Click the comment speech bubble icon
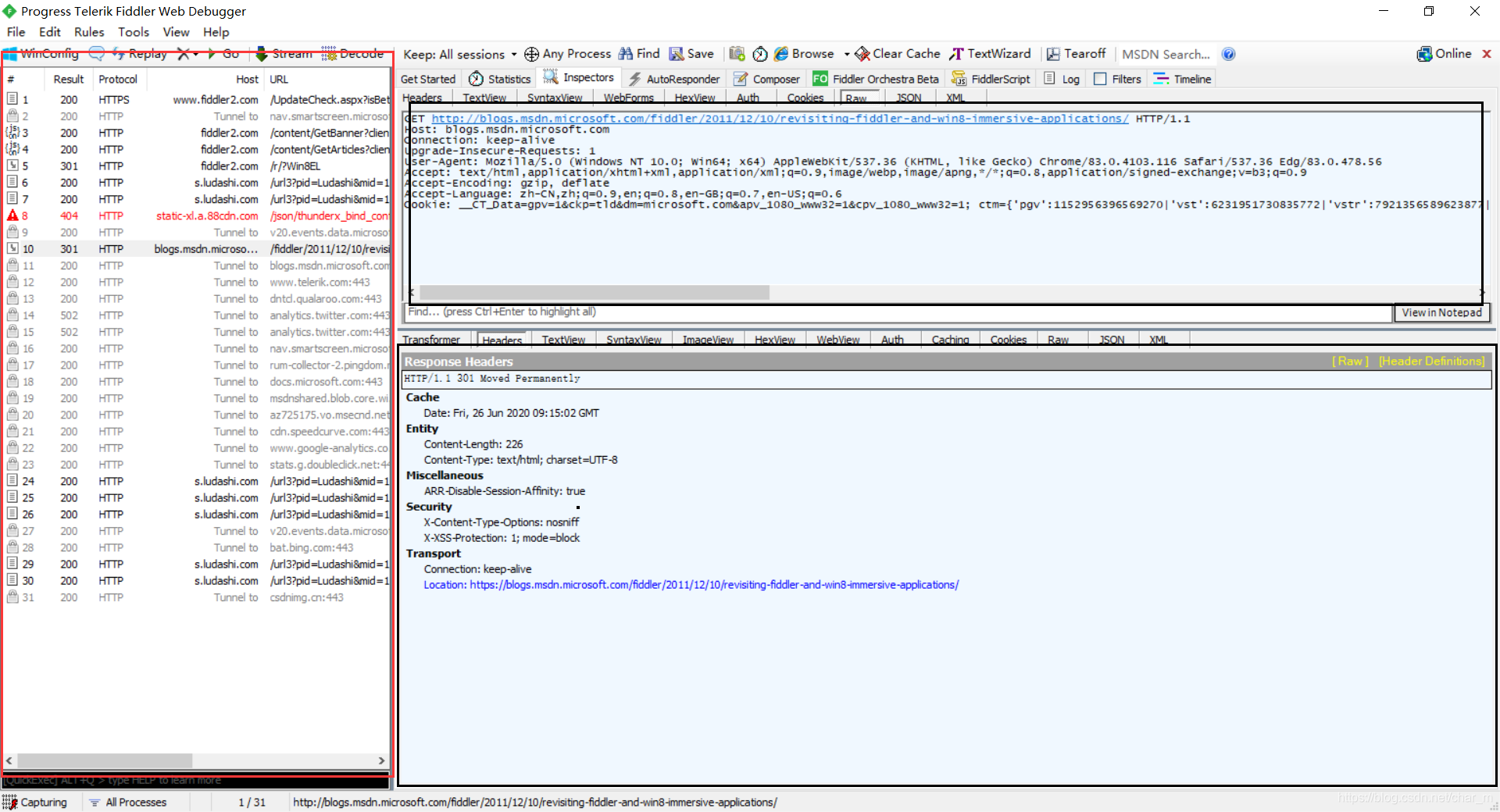1500x812 pixels. [97, 54]
